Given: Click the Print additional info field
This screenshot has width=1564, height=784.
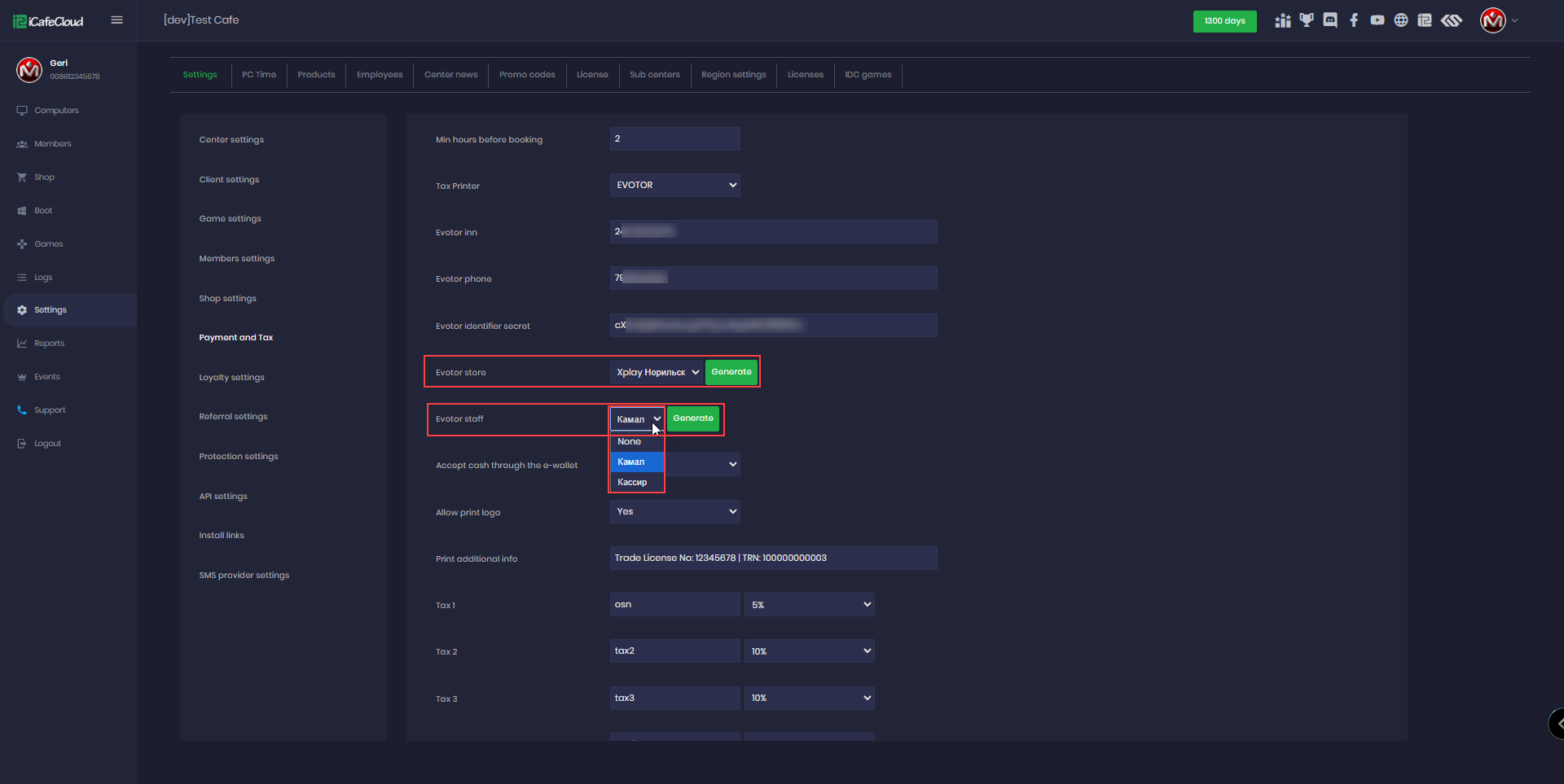Looking at the screenshot, I should pyautogui.click(x=773, y=558).
